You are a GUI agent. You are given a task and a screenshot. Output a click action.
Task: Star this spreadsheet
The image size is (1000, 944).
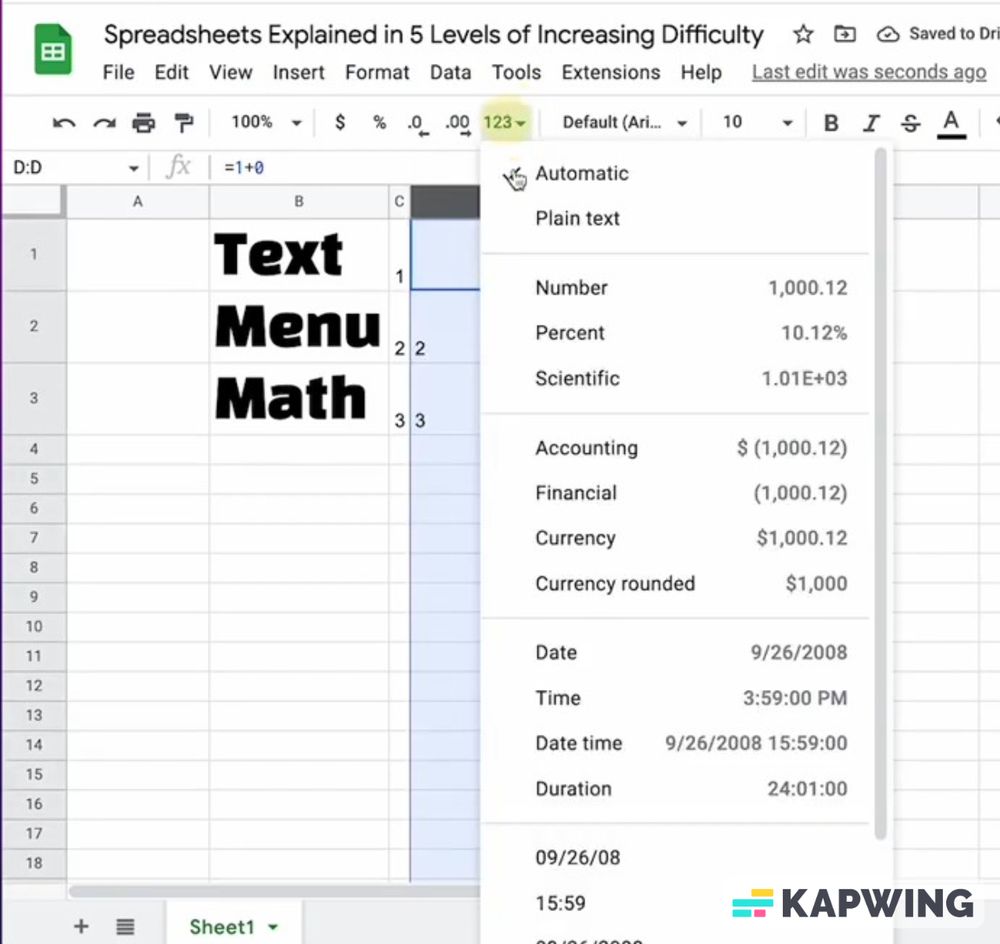pyautogui.click(x=803, y=33)
